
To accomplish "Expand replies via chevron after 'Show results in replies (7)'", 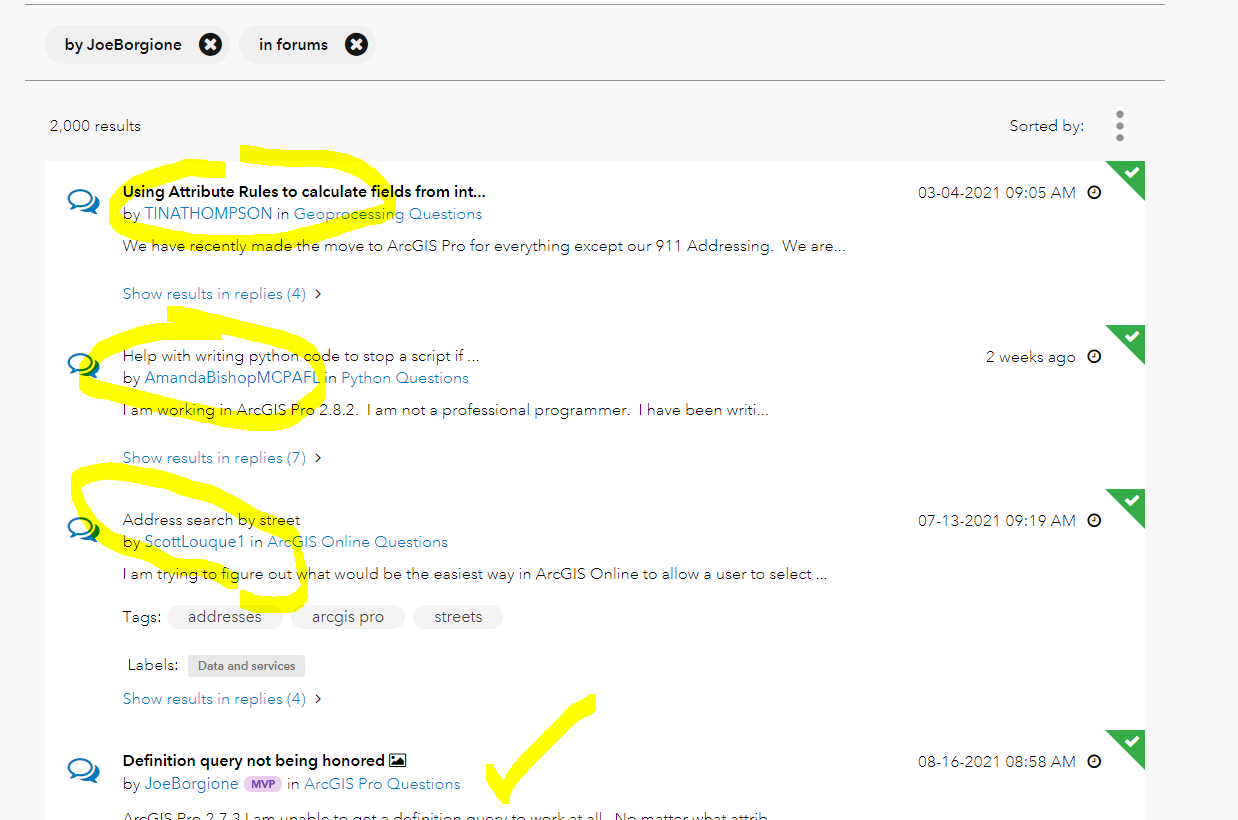I will point(318,457).
